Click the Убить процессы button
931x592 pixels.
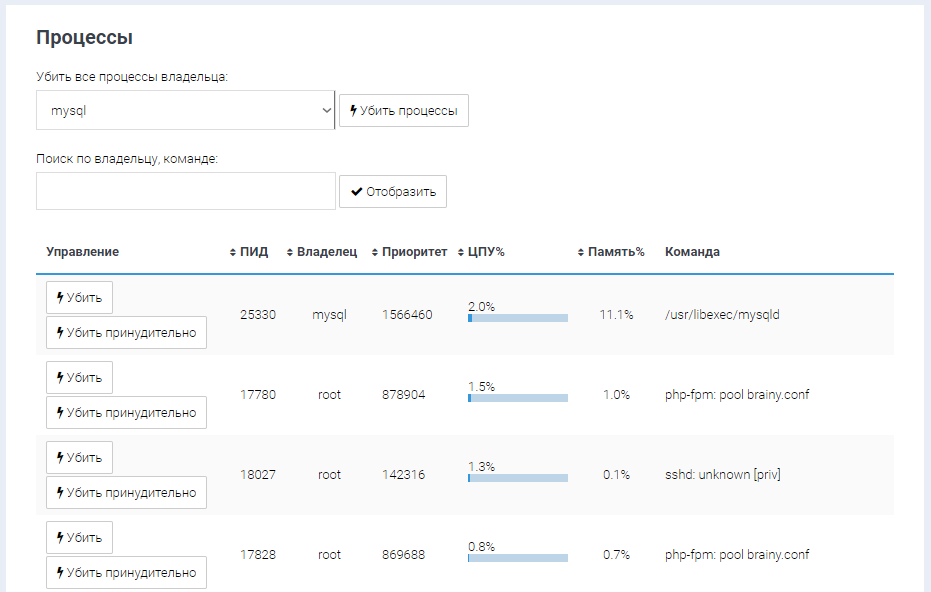tap(403, 111)
